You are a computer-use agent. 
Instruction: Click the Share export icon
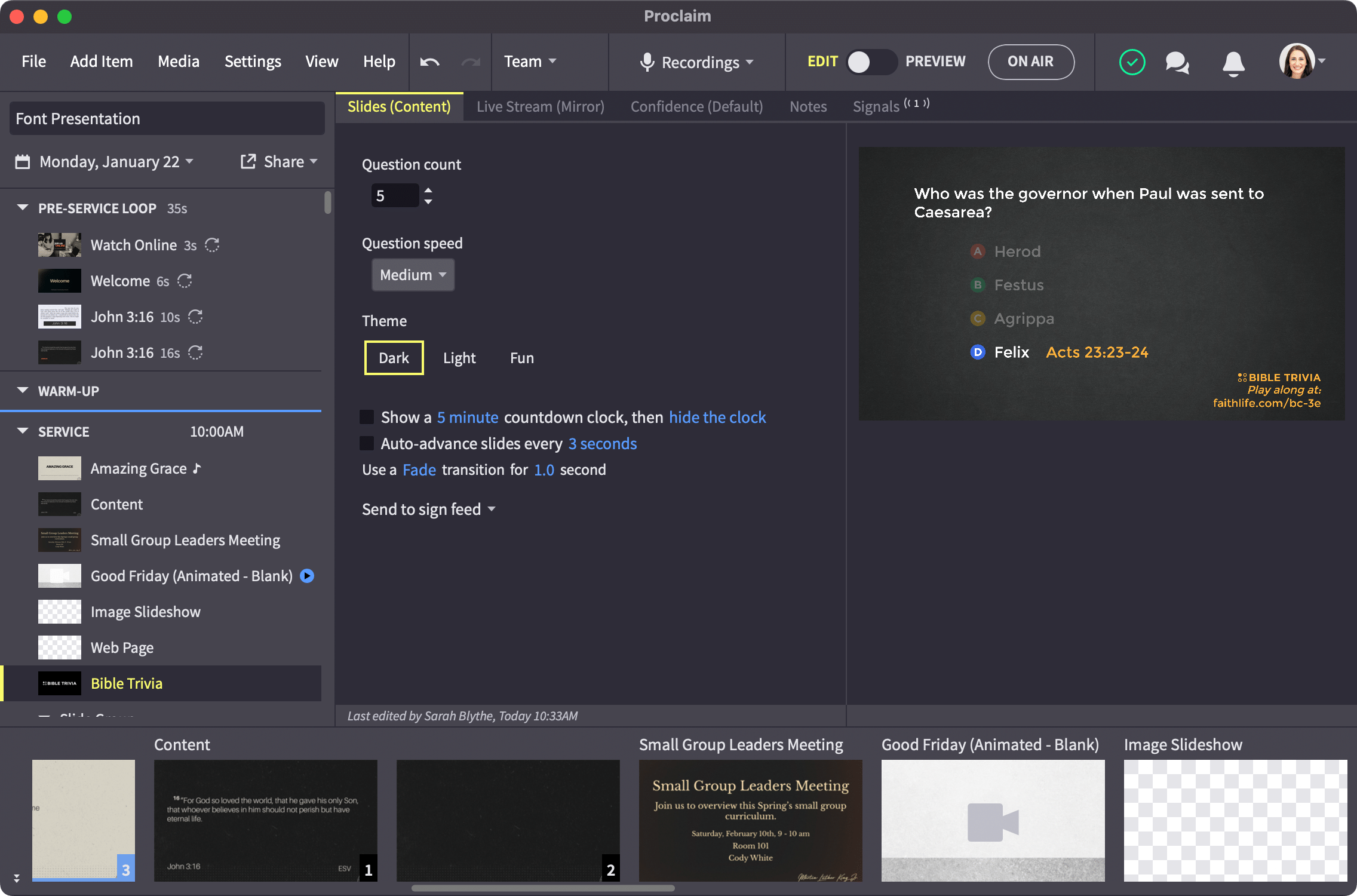tap(248, 162)
